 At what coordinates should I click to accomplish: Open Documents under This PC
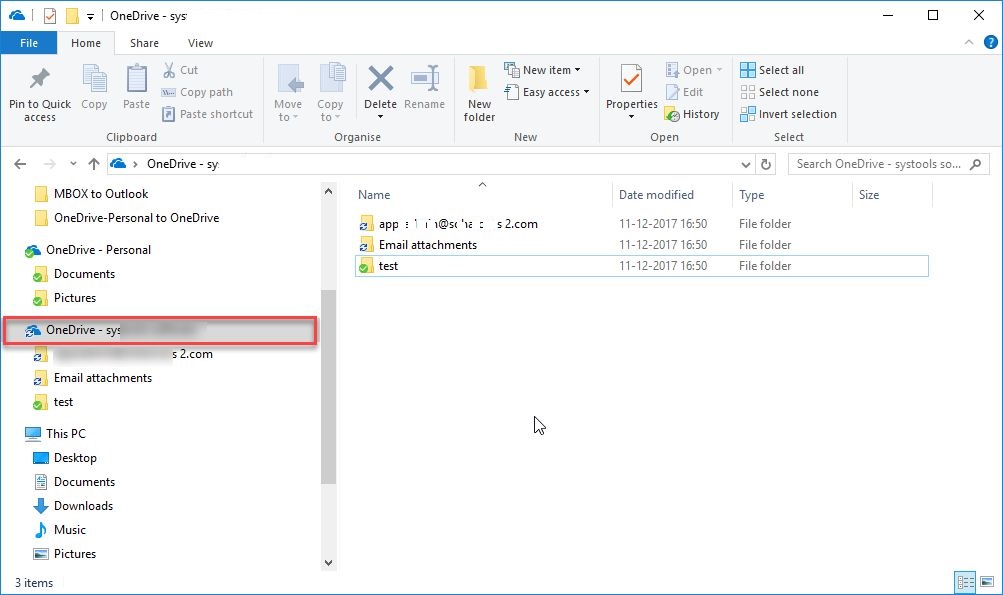pyautogui.click(x=84, y=482)
